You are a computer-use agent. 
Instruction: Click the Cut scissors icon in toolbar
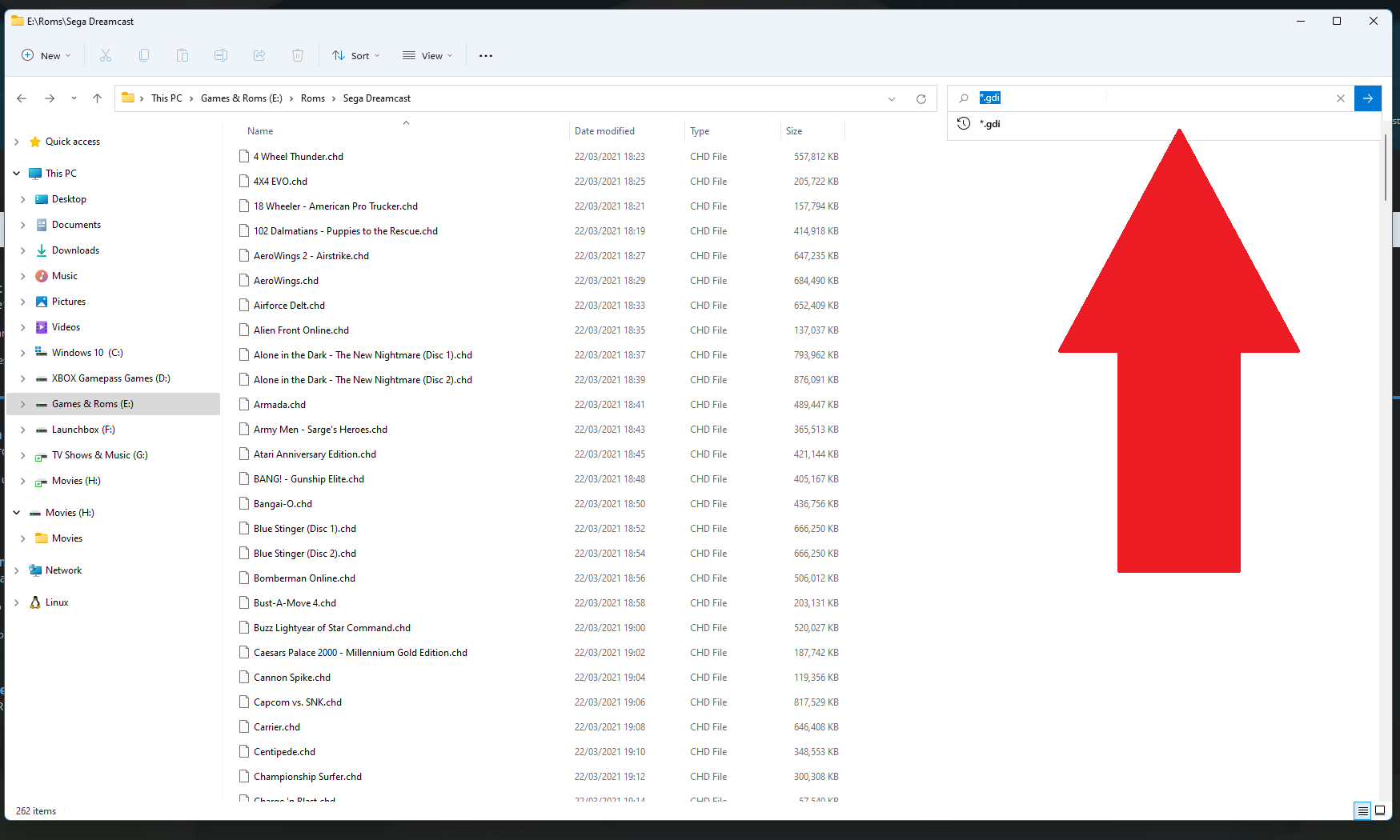click(106, 55)
